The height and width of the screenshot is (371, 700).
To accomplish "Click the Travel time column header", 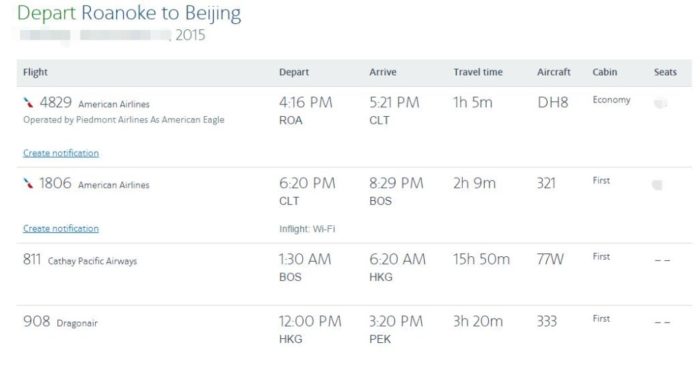I will point(478,72).
